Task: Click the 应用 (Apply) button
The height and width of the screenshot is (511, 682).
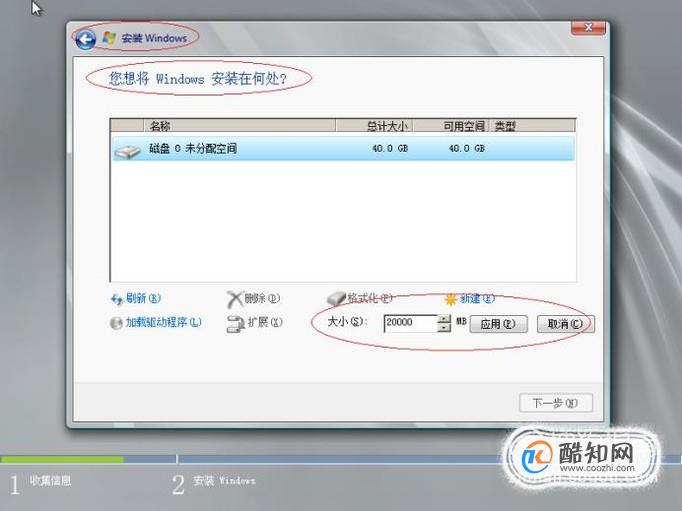Action: (x=498, y=324)
